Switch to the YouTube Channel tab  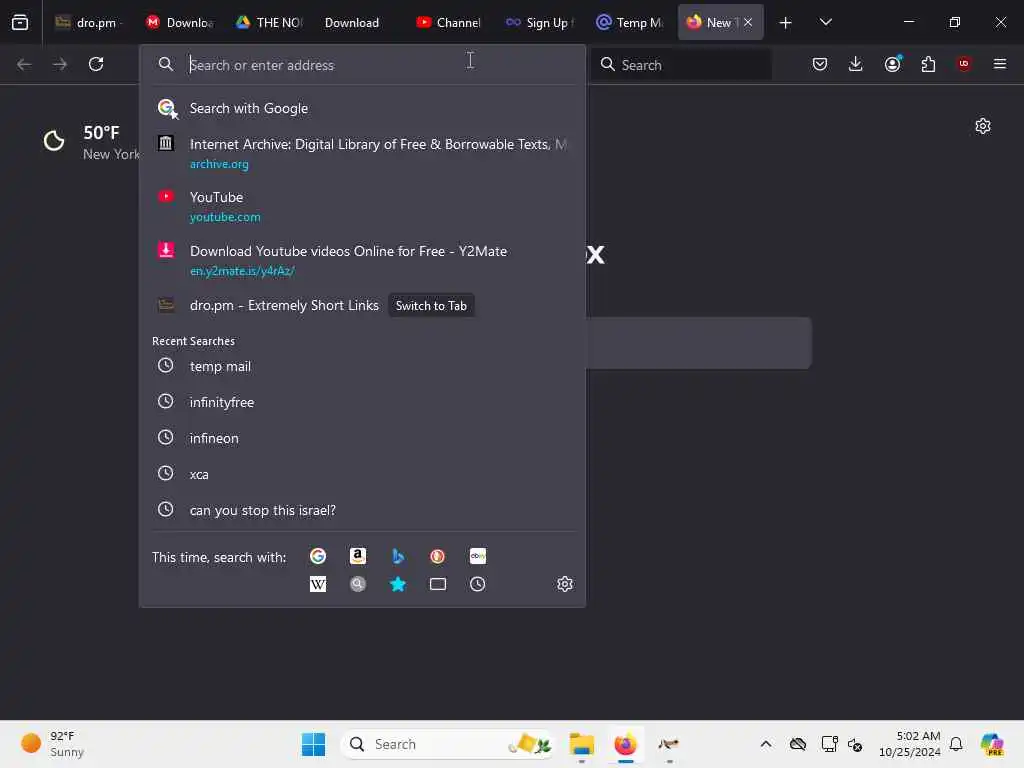point(450,23)
